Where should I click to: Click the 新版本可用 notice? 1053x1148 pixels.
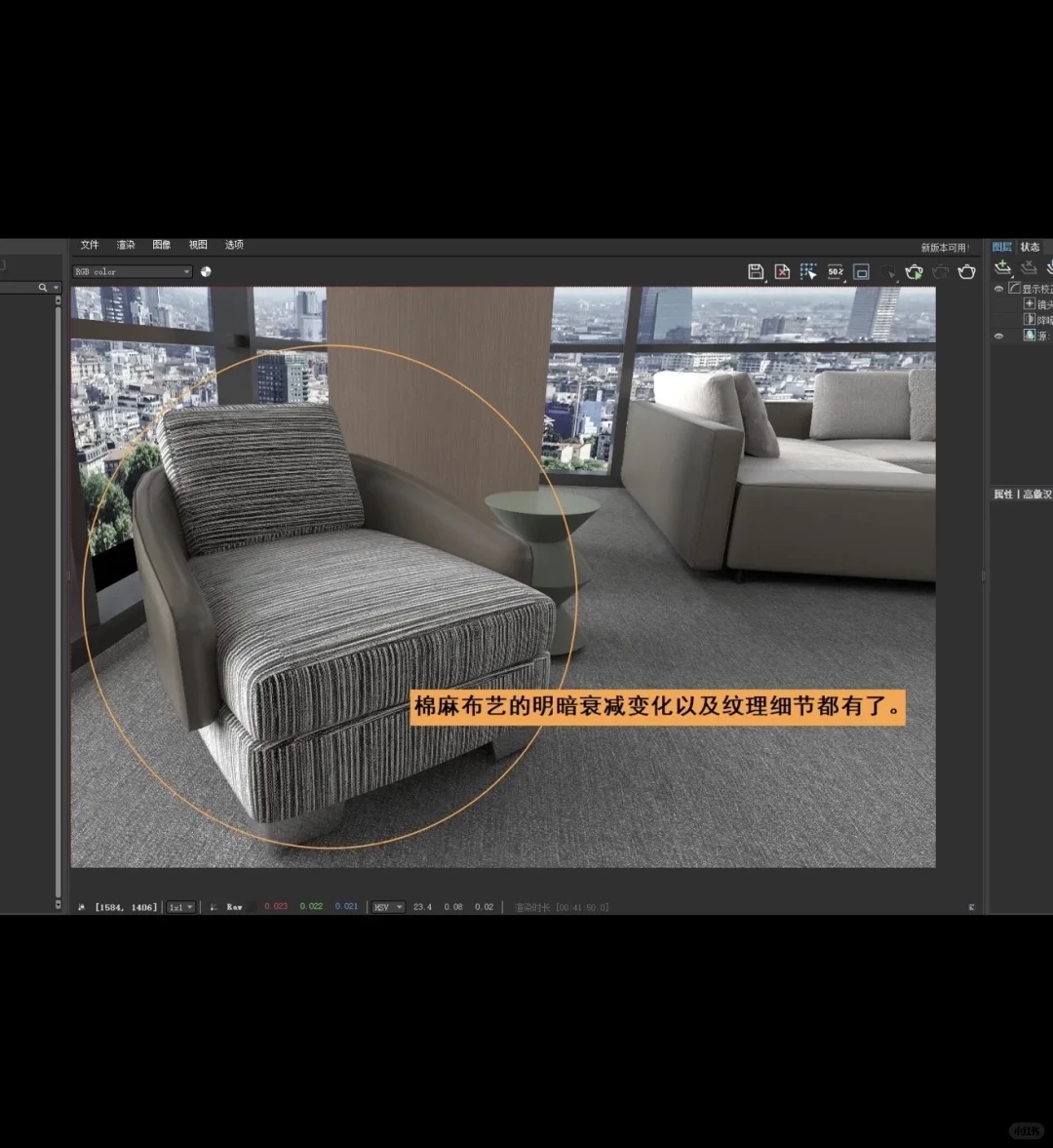945,248
